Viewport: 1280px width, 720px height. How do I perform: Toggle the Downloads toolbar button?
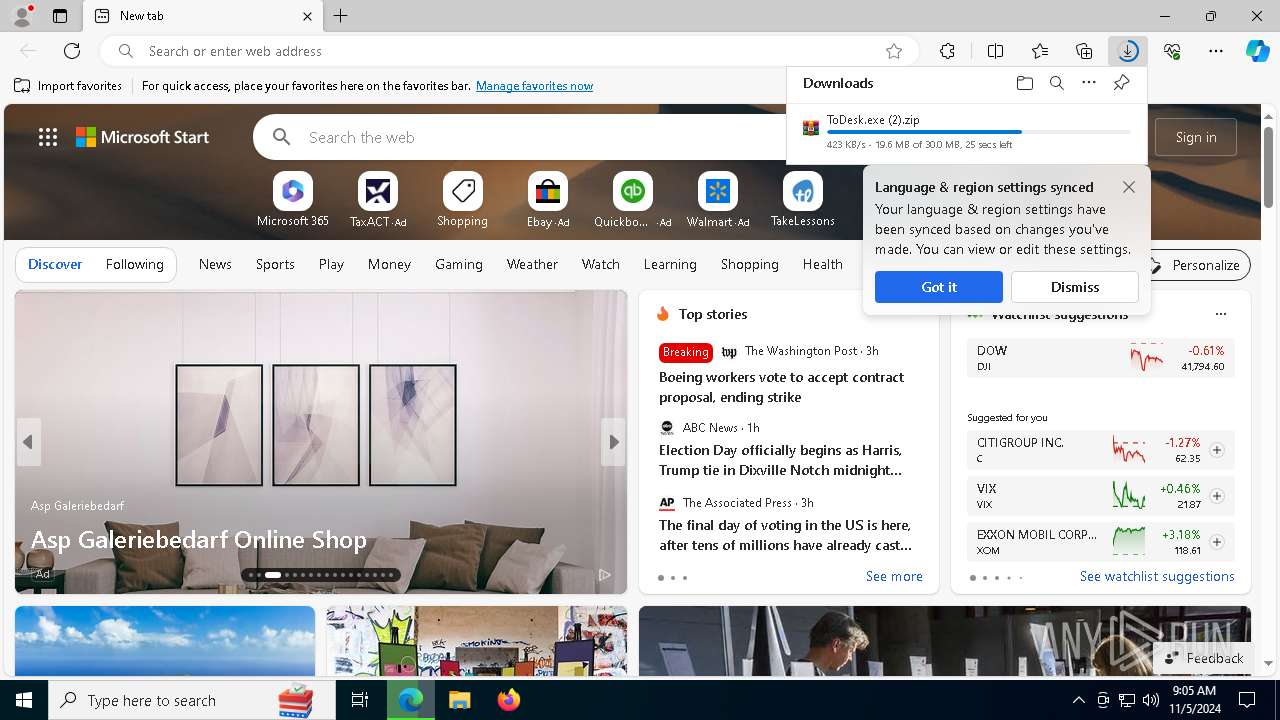pos(1128,51)
